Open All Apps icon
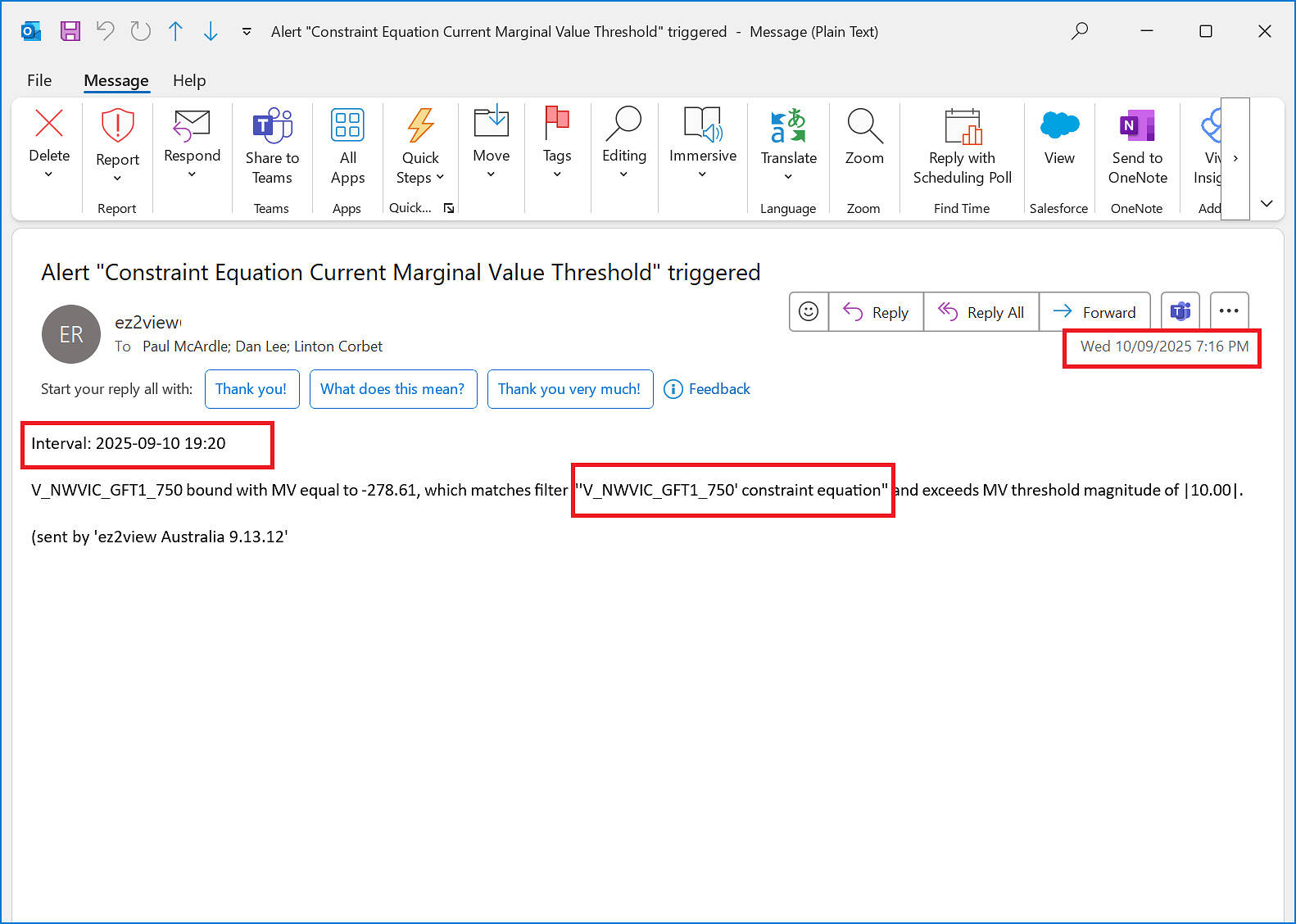The image size is (1296, 924). [x=347, y=125]
